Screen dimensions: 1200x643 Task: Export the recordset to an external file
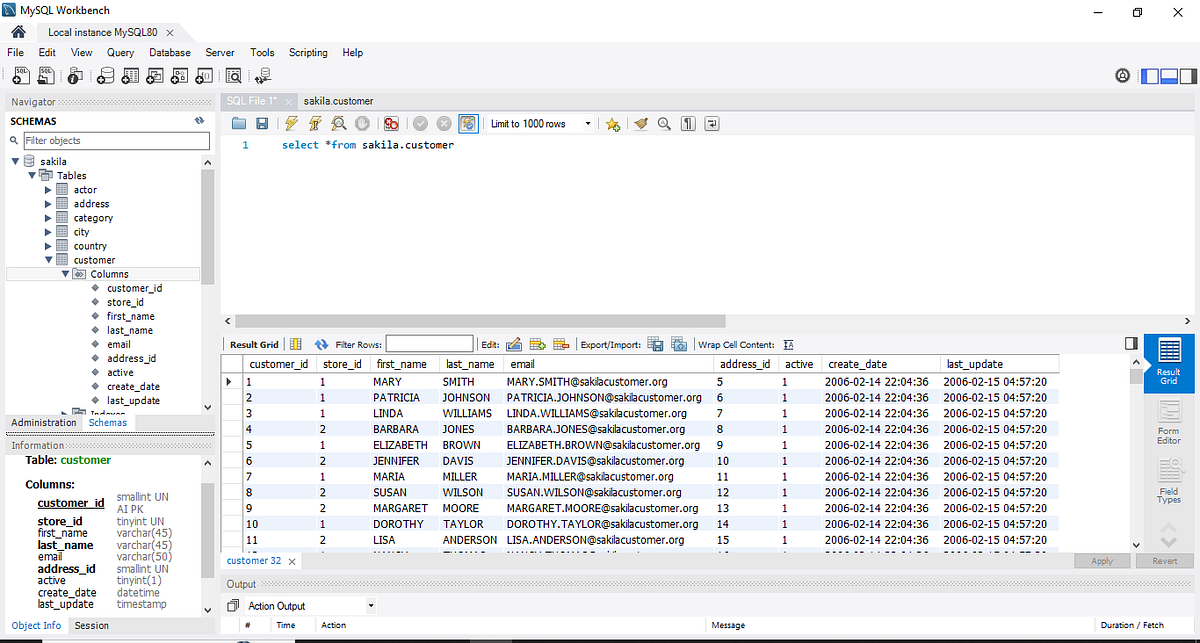[656, 344]
